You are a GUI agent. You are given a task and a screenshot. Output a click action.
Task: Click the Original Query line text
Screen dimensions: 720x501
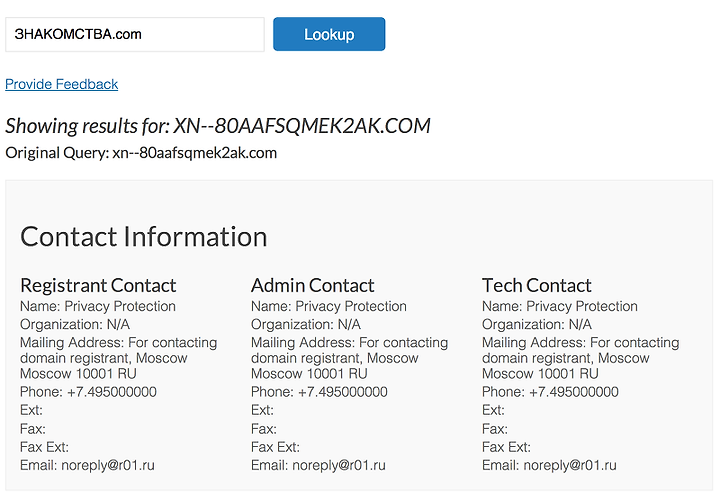[x=141, y=153]
